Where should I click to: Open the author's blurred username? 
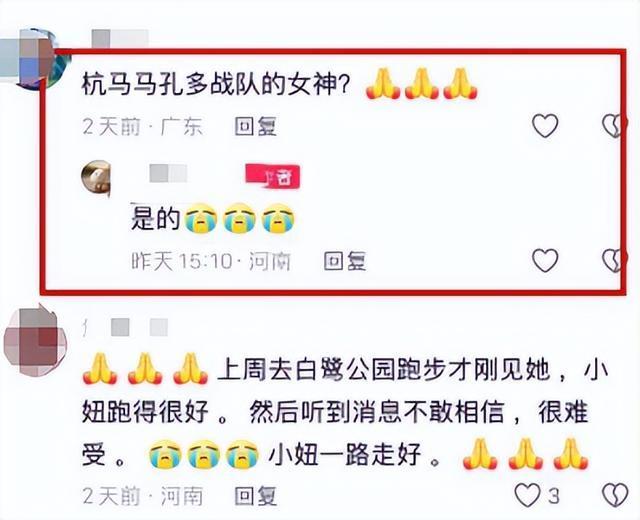point(168,174)
